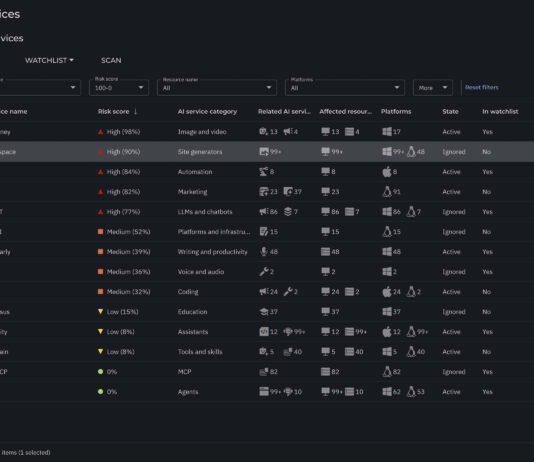Image resolution: width=534 pixels, height=462 pixels.
Task: Click the Apple icon in the Coding row
Action: tap(387, 292)
